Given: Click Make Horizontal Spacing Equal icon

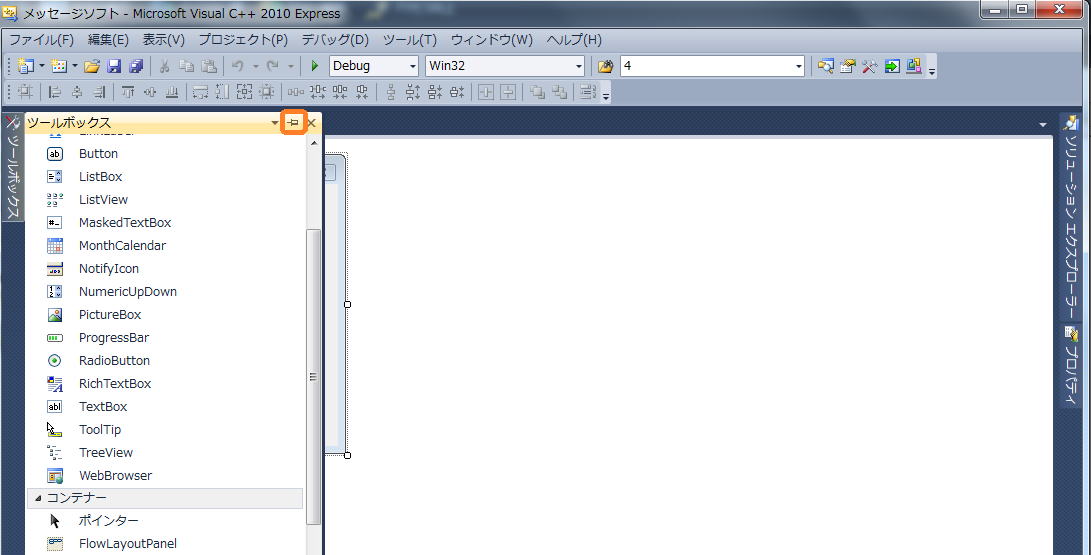Looking at the screenshot, I should tap(296, 92).
